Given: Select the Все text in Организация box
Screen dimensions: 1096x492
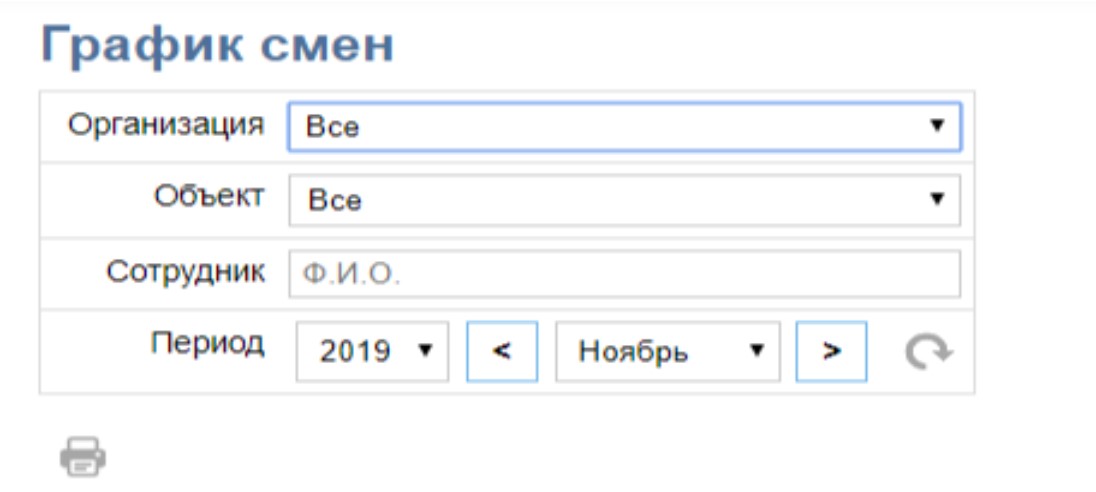Looking at the screenshot, I should click(333, 128).
